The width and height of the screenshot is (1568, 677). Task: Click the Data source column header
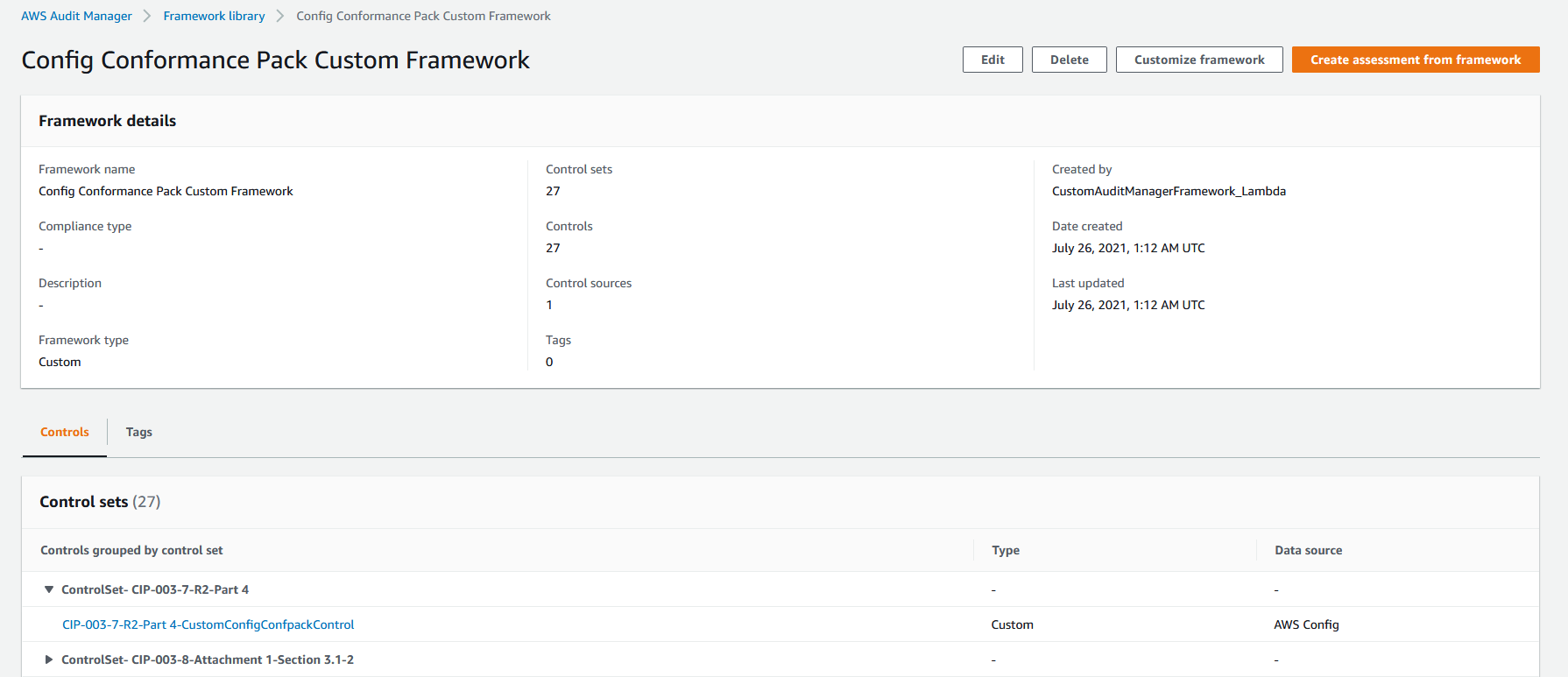click(x=1308, y=550)
